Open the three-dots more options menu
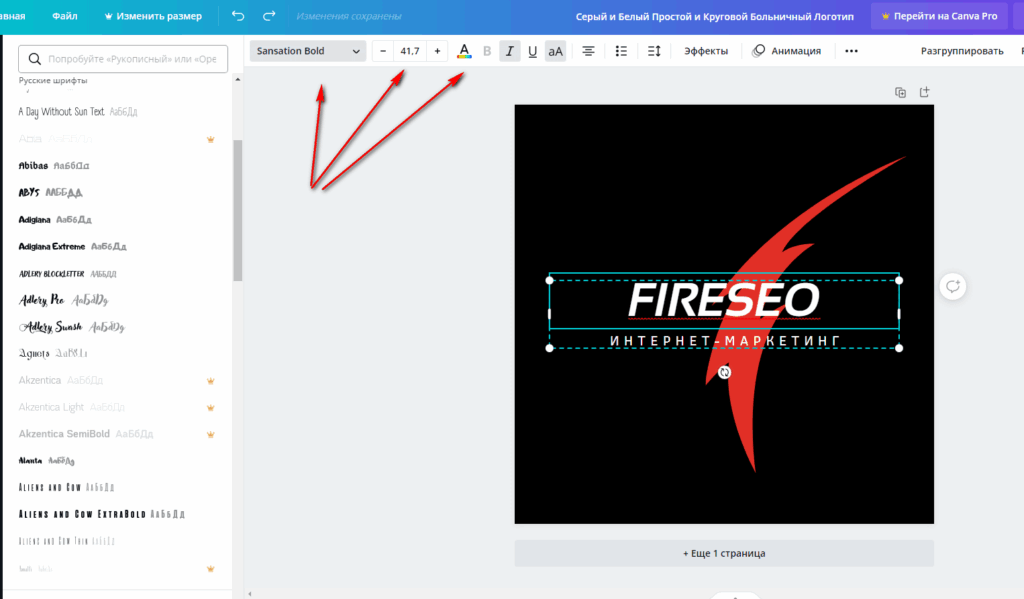This screenshot has width=1024, height=599. tap(851, 51)
